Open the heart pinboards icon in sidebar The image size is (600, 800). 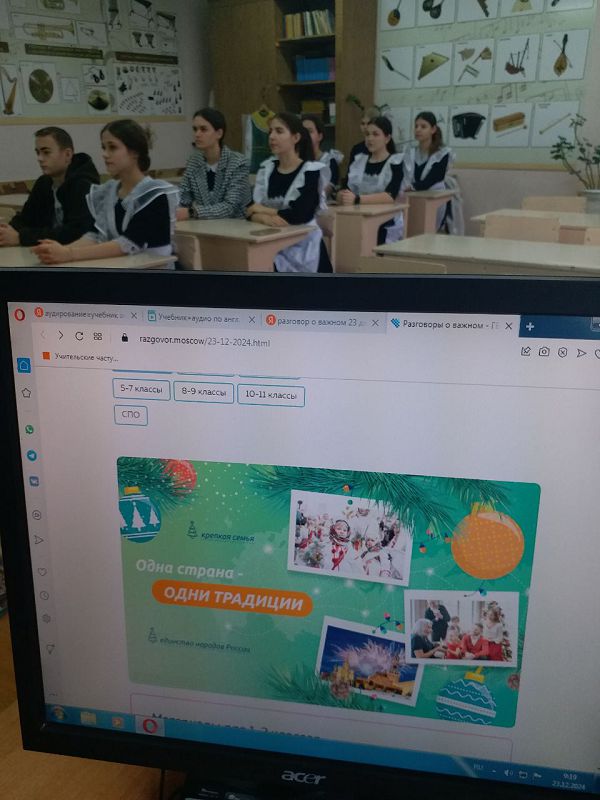[x=42, y=571]
